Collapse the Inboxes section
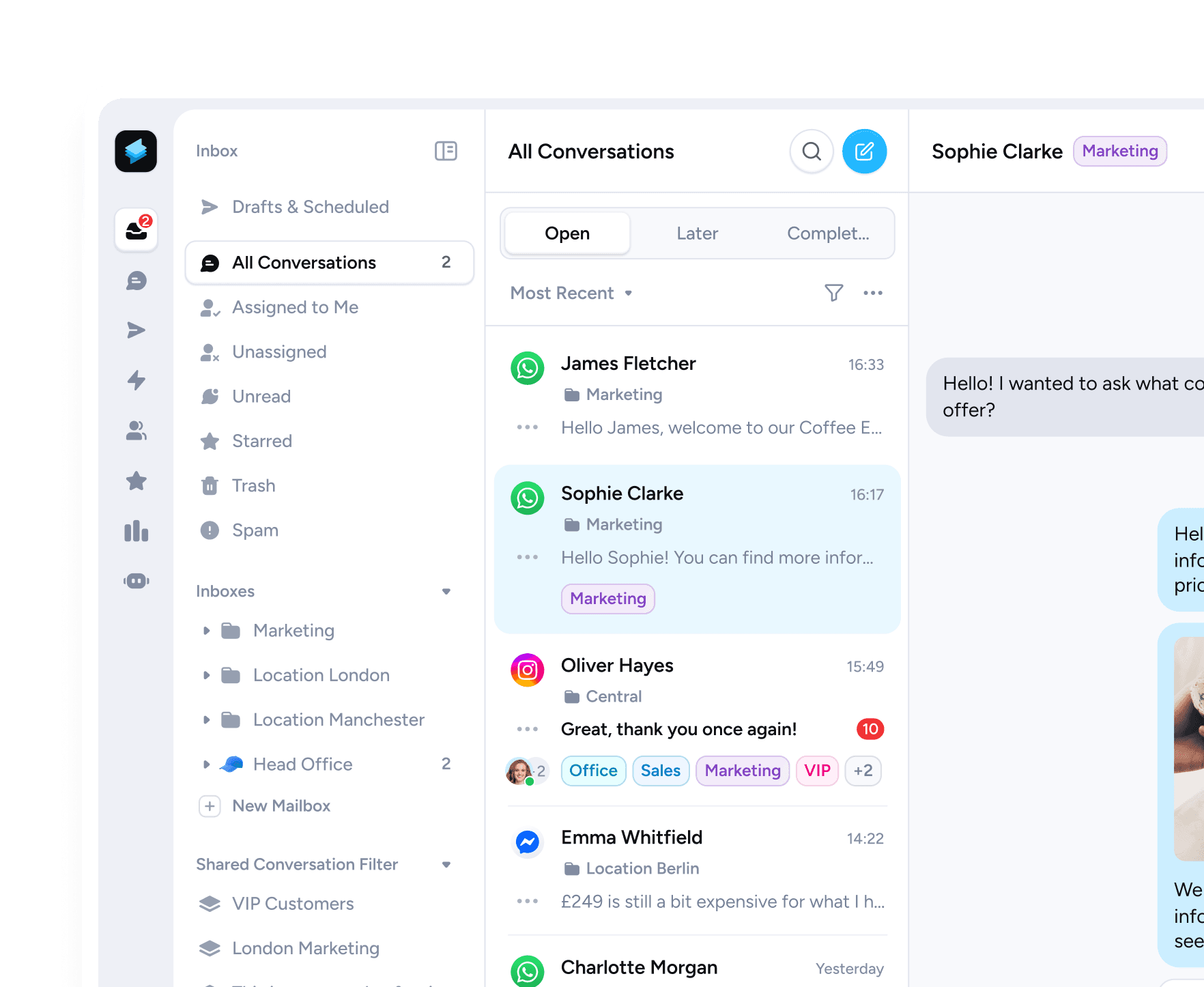Screen dimensions: 1204x987 click(446, 591)
